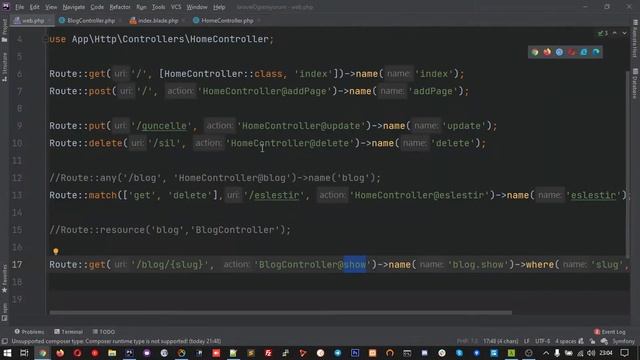Go to next highlighted error arrow

coord(624,33)
